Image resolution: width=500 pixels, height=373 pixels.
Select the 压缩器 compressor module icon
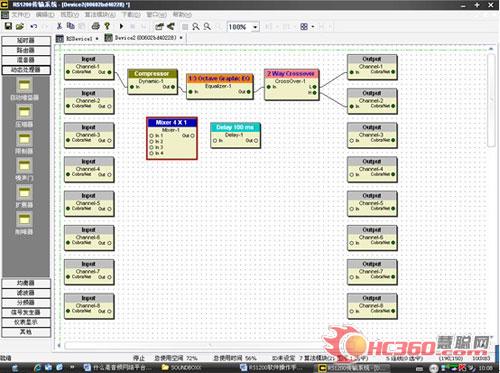(24, 113)
